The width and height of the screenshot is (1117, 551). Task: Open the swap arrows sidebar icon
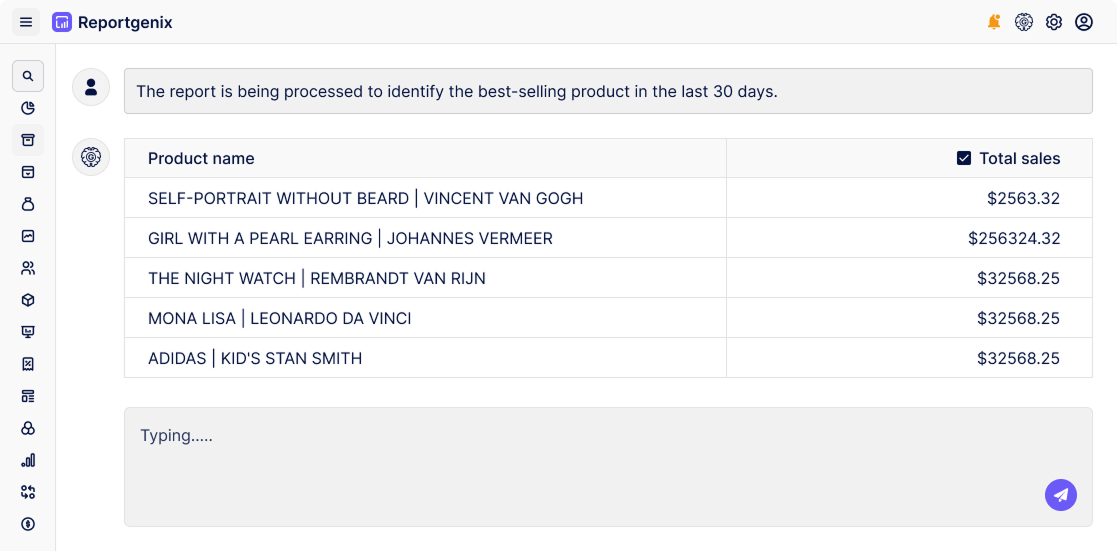click(28, 492)
